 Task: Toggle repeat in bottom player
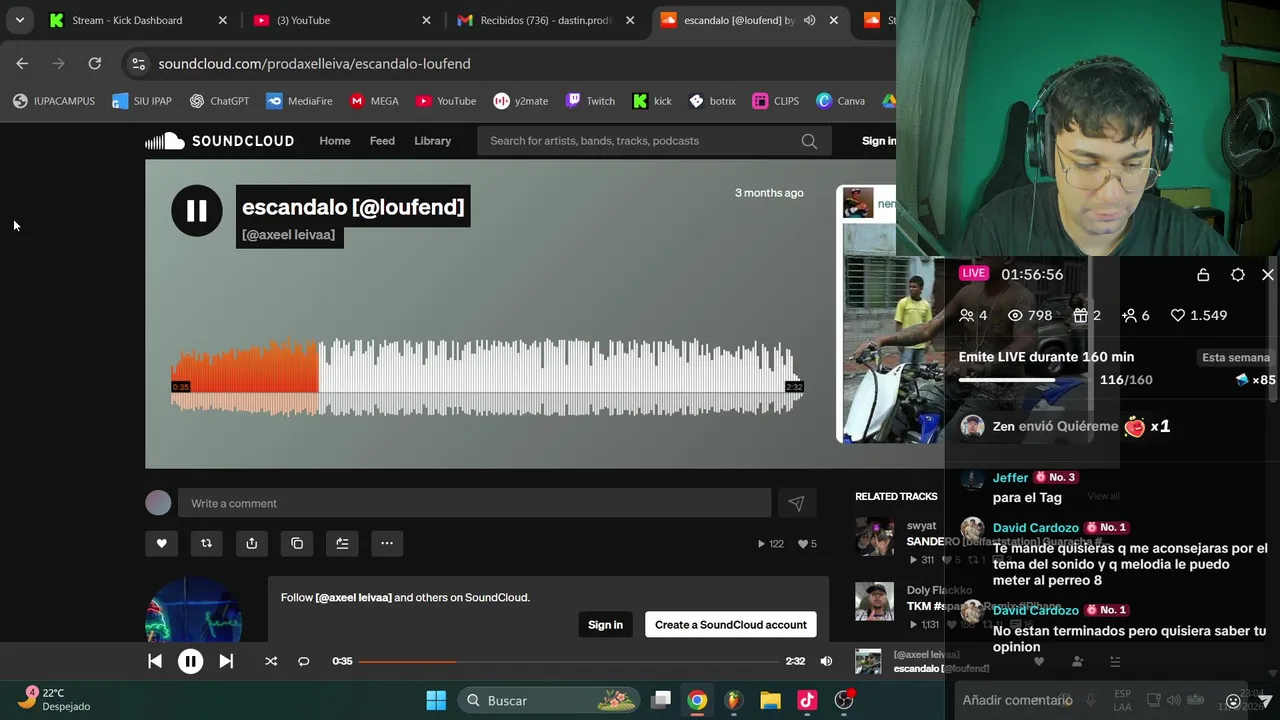[x=304, y=661]
